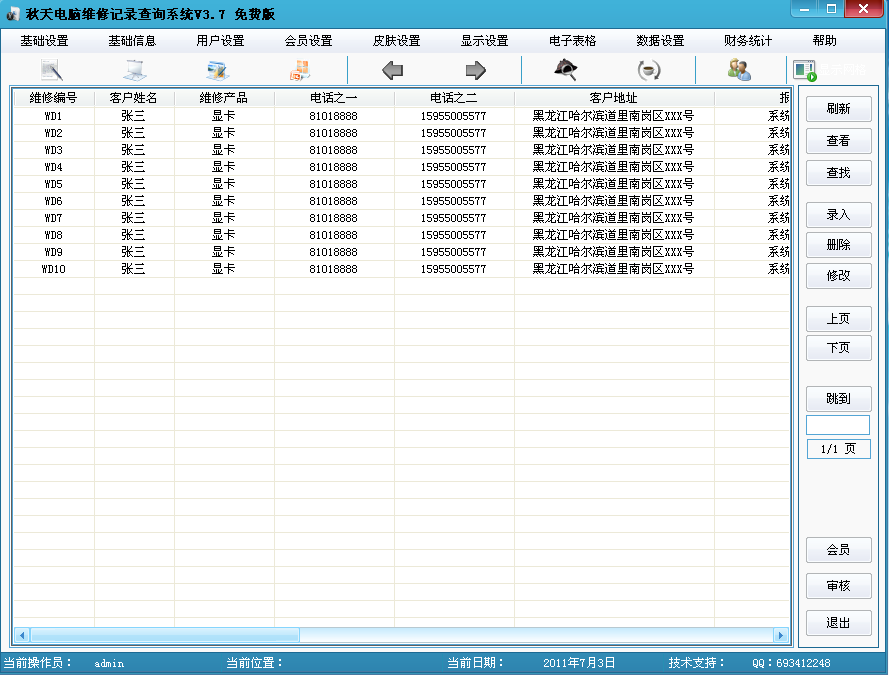Image resolution: width=889 pixels, height=675 pixels.
Task: Click the 客户姓名 column header
Action: [133, 98]
